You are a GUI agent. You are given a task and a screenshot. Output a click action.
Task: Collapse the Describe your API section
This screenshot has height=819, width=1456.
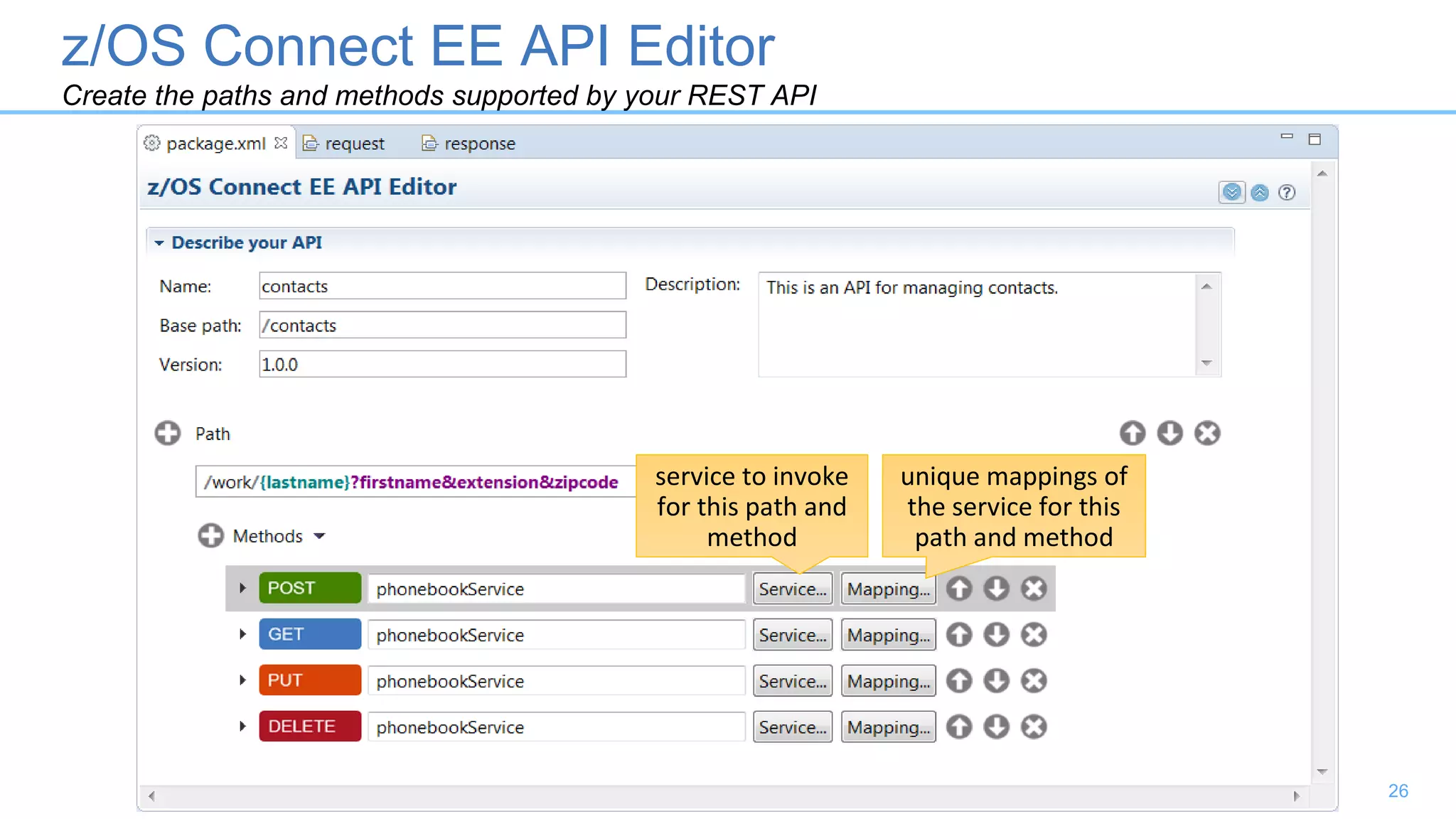click(x=159, y=243)
